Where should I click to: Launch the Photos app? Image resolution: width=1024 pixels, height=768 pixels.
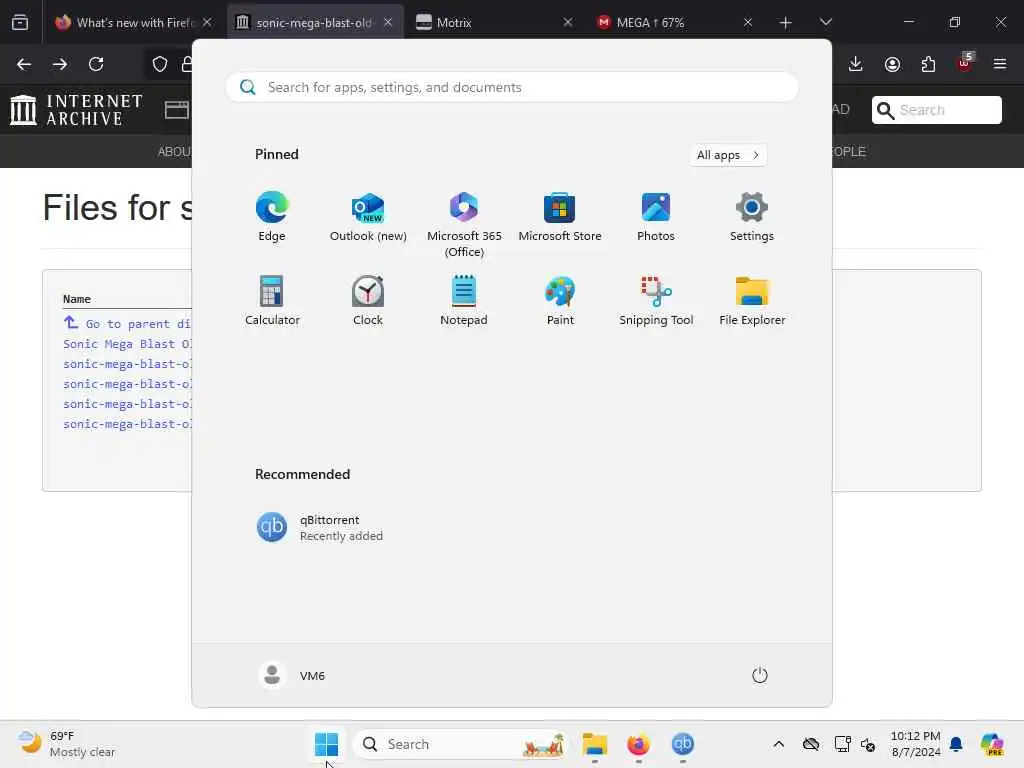click(x=656, y=217)
